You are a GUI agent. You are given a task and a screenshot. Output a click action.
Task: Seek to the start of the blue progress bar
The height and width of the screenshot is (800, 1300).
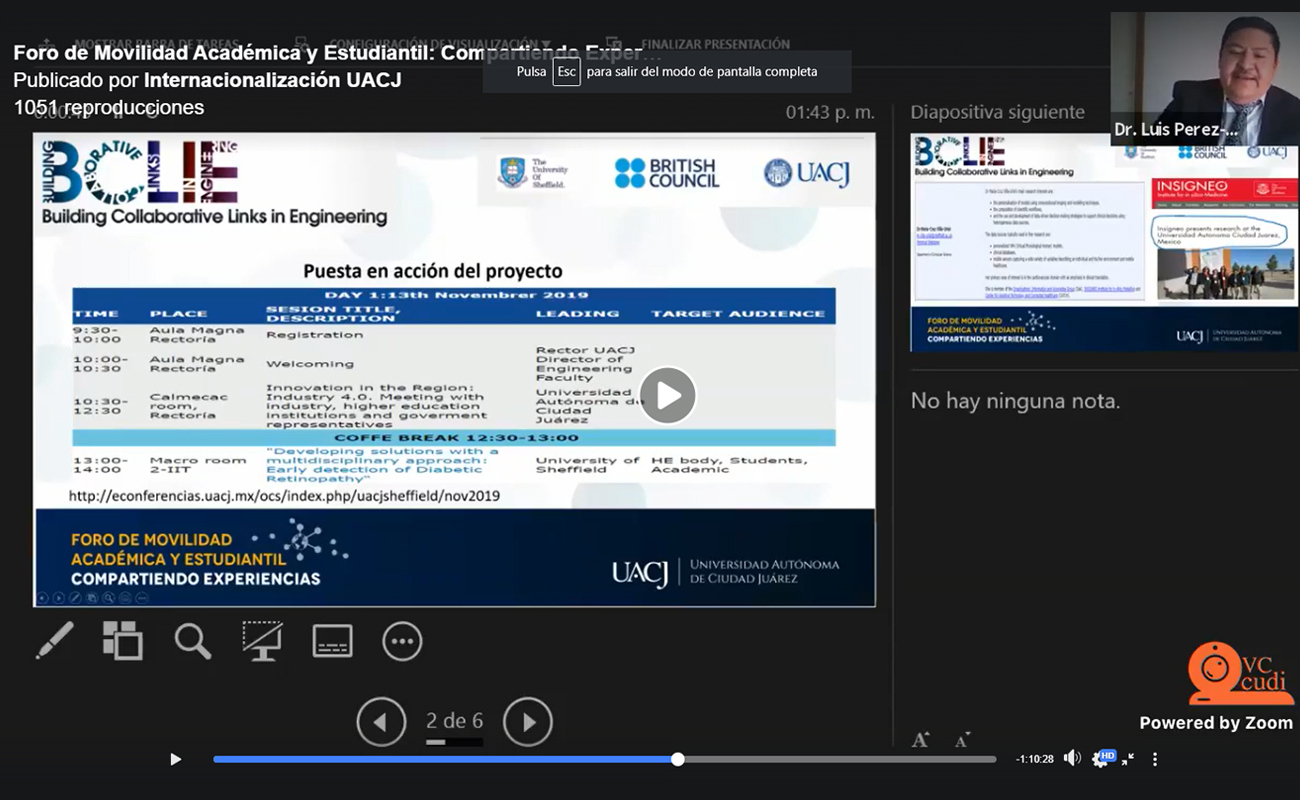(x=215, y=759)
